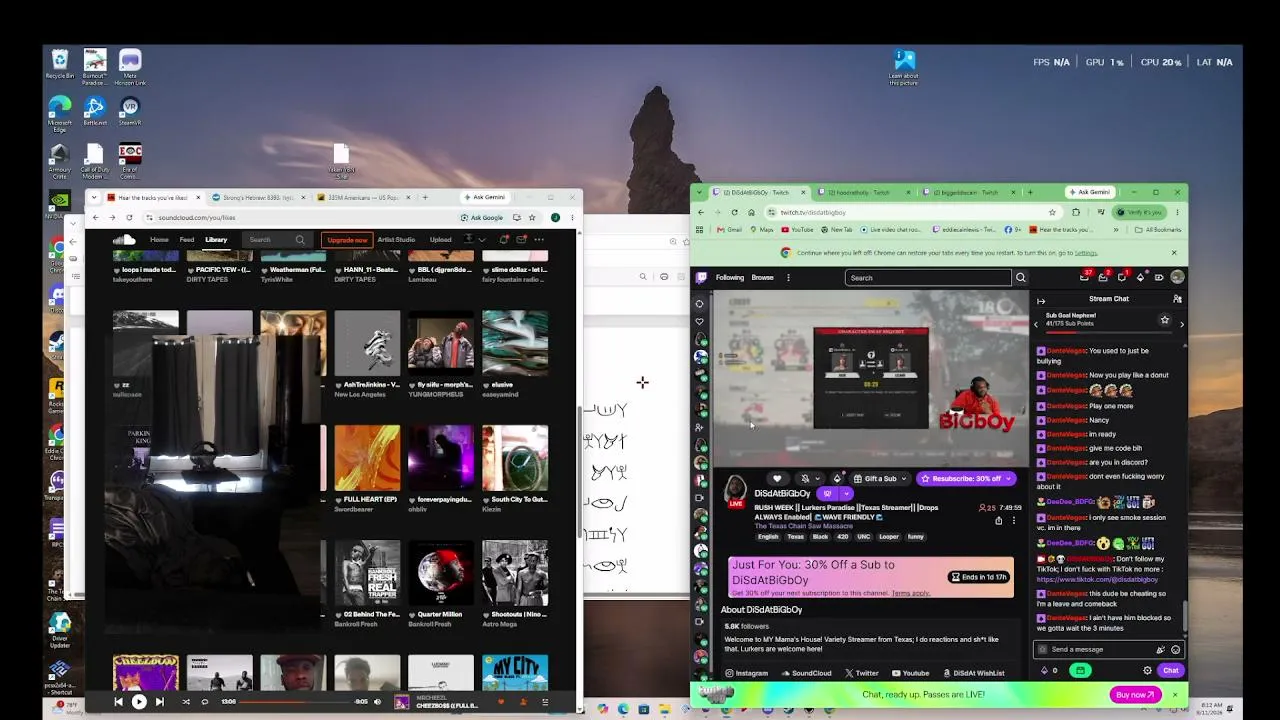Open Microsoft Edge desktop shortcut

pyautogui.click(x=60, y=112)
